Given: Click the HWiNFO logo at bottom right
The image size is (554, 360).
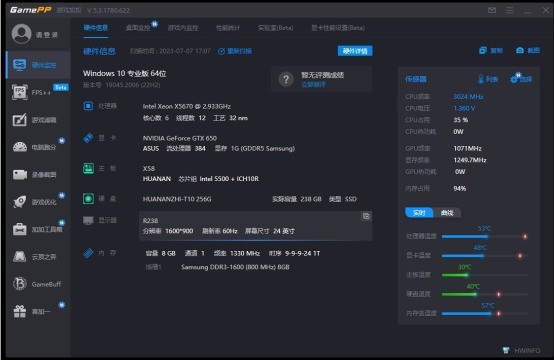Looking at the screenshot, I should [521, 350].
